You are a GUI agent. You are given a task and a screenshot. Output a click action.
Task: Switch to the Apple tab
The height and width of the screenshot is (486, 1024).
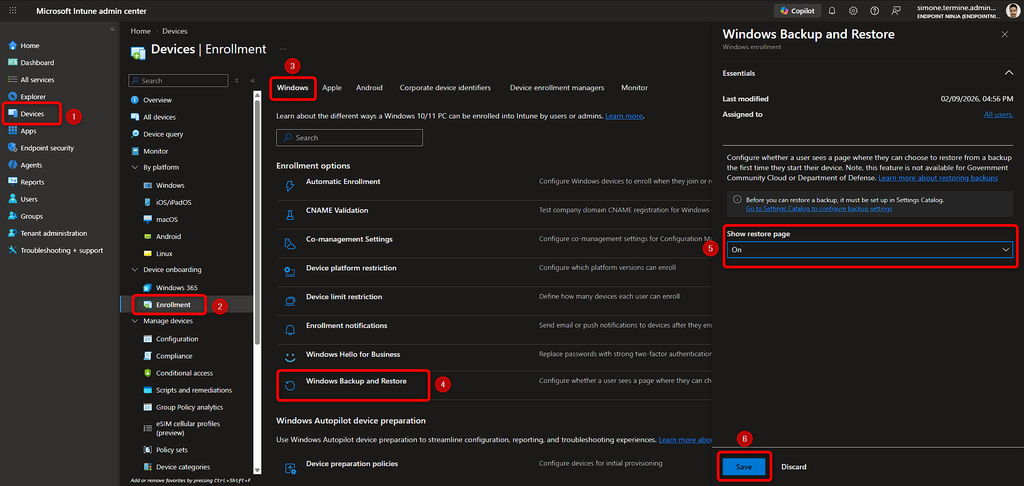tap(332, 88)
